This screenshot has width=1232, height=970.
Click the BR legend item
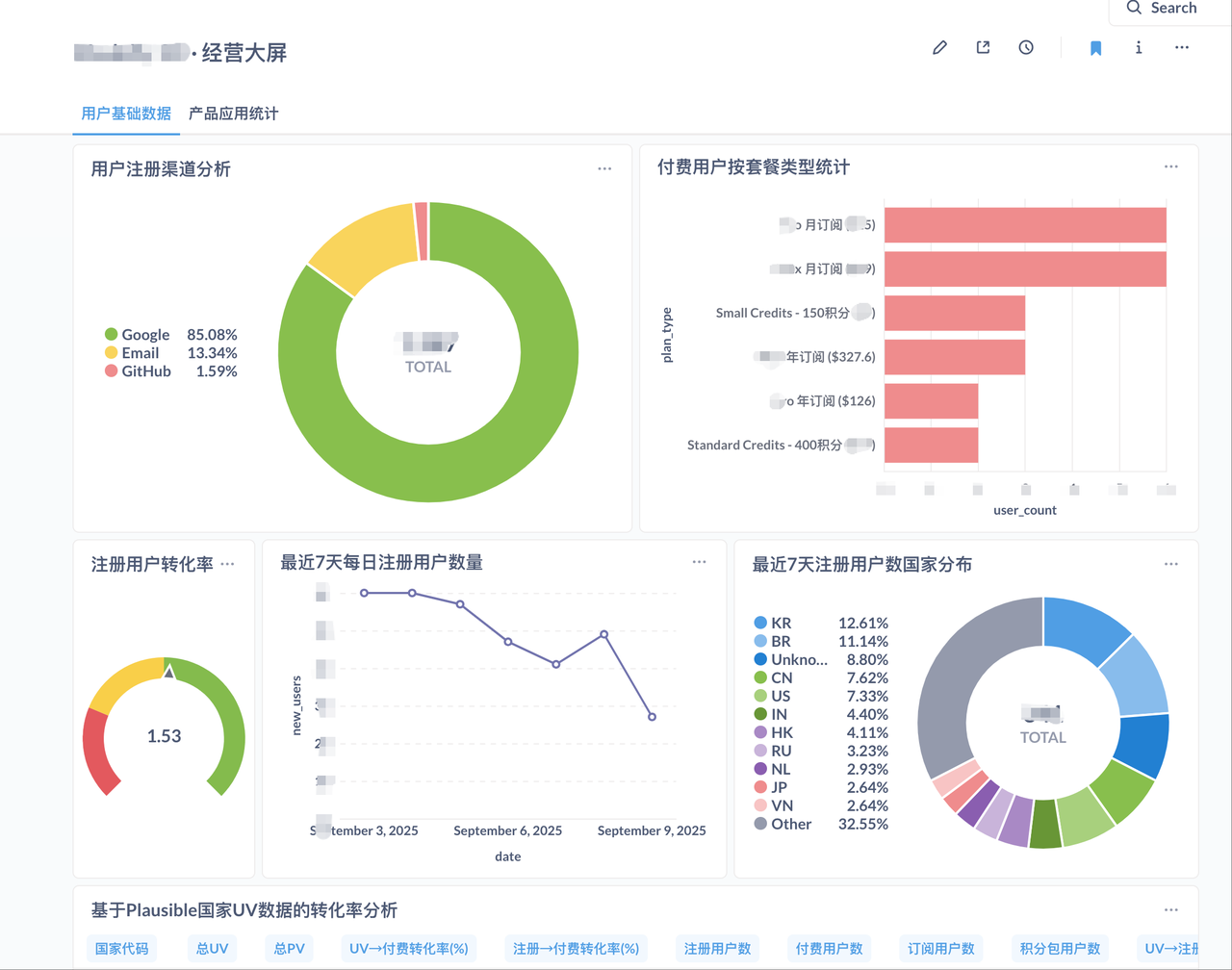pyautogui.click(x=773, y=641)
